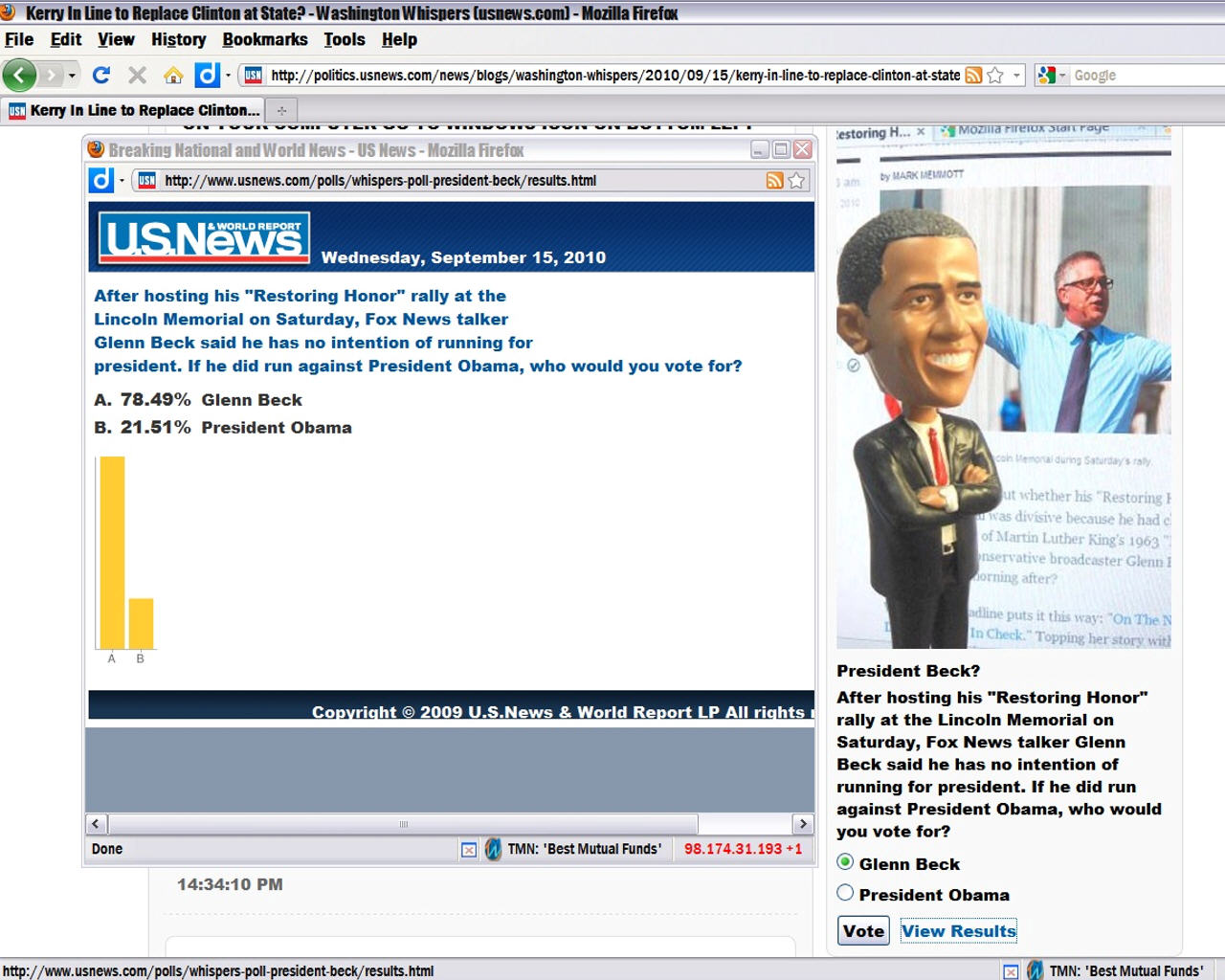Minimize the inner Breaking News window
Viewport: 1225px width, 980px height.
click(x=760, y=149)
